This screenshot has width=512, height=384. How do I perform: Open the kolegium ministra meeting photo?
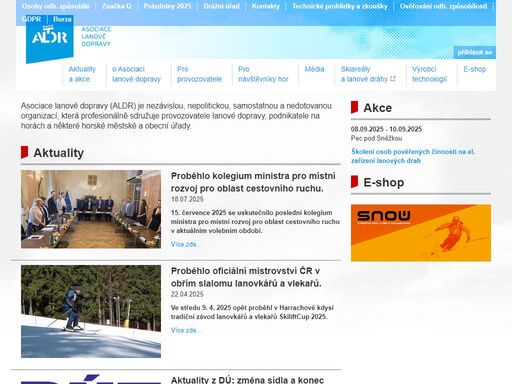[91, 209]
